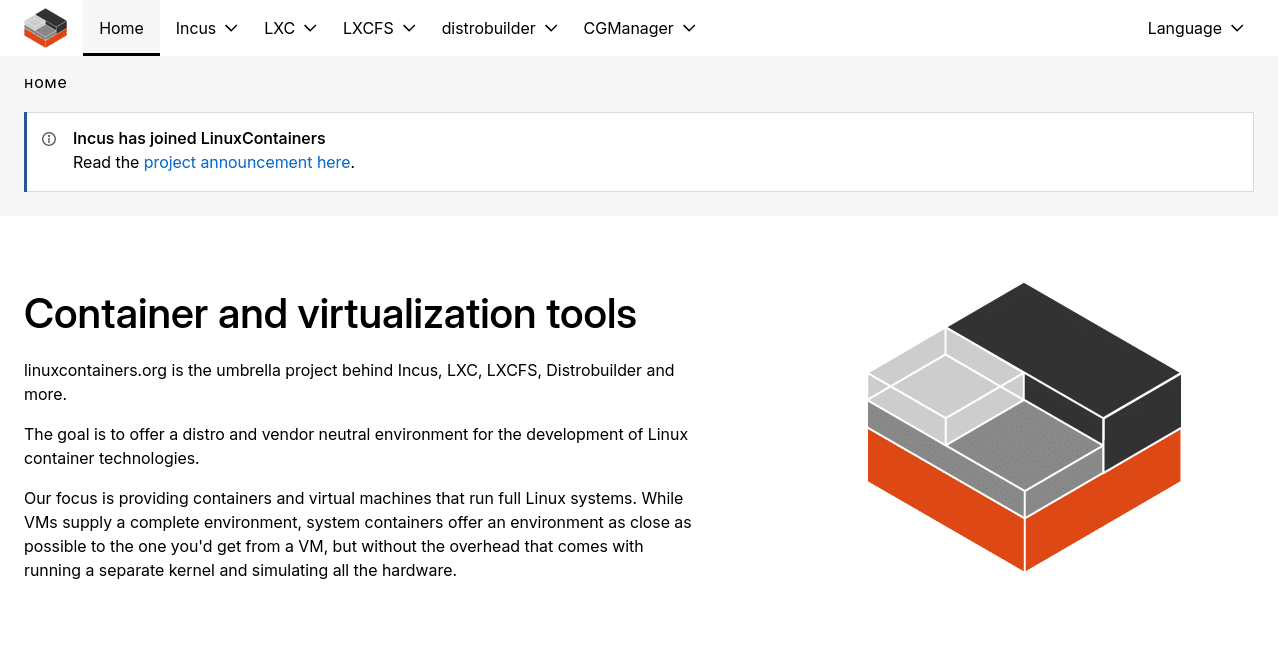This screenshot has width=1278, height=646.
Task: Click the chevron beside distrobuilder
Action: [551, 28]
